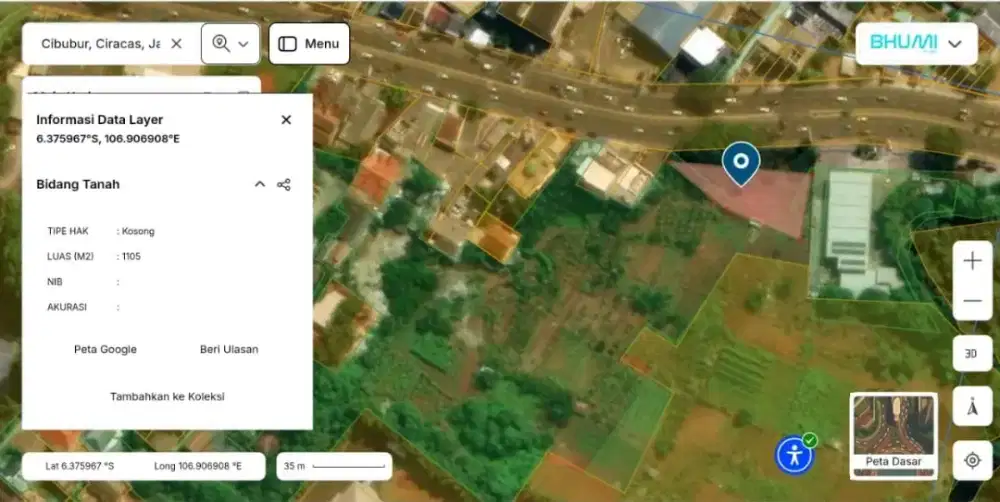Image resolution: width=1000 pixels, height=502 pixels.
Task: Reset map orientation with north arrow icon
Action: point(971,408)
